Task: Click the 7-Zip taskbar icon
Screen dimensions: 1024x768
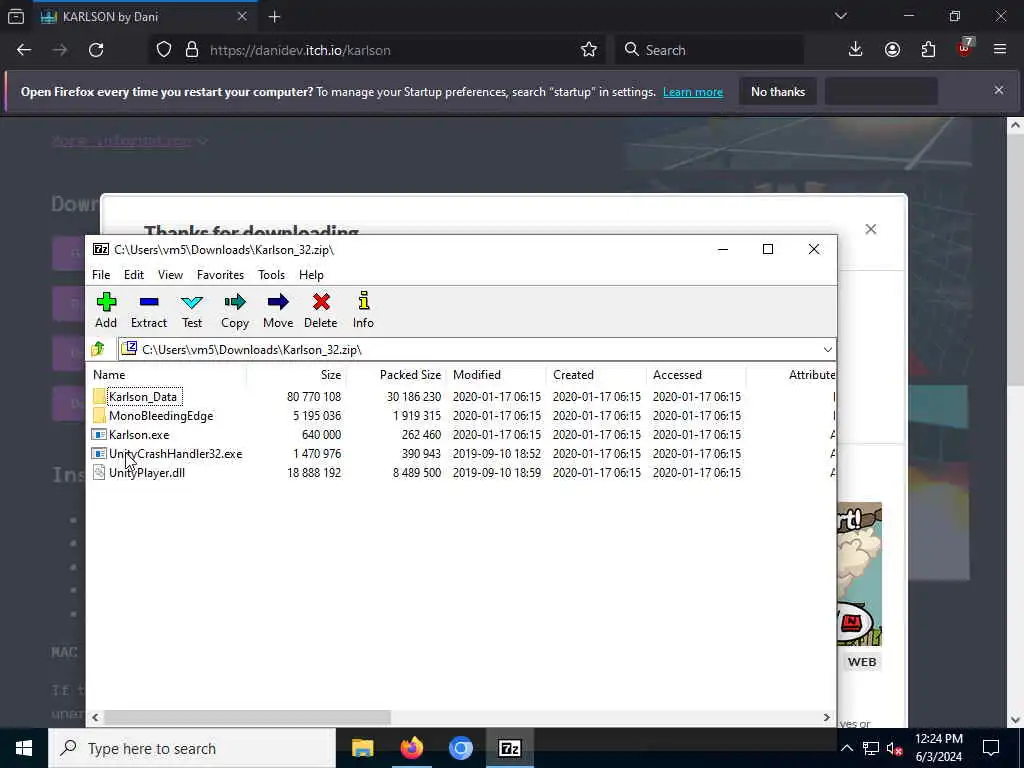Action: click(509, 748)
